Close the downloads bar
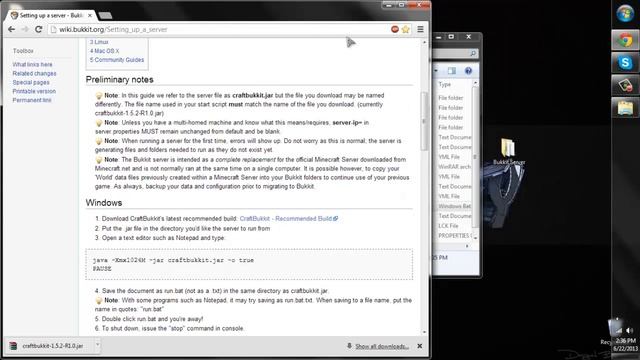640x360 pixels. 420,346
